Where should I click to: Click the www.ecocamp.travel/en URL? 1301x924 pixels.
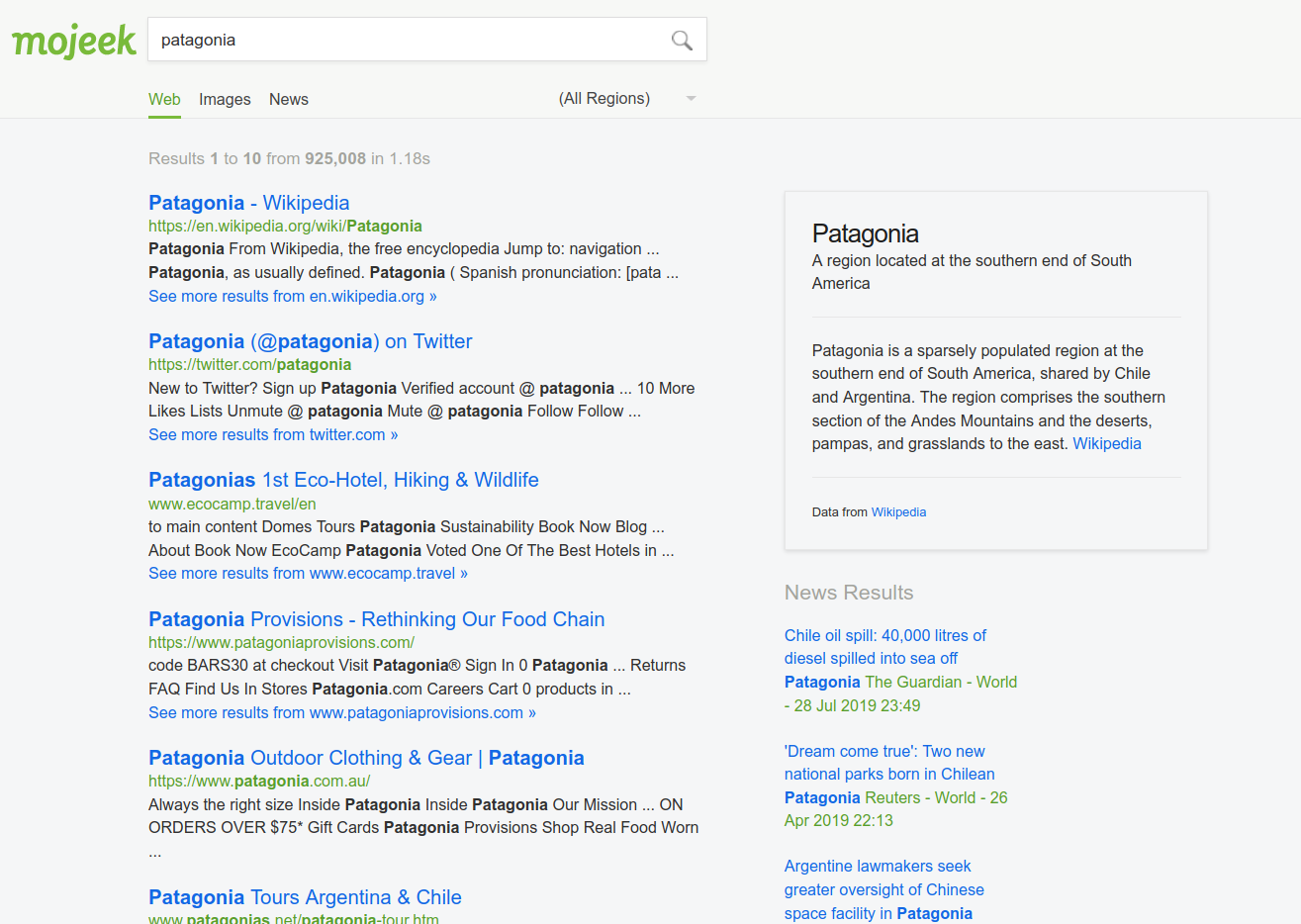(x=232, y=504)
